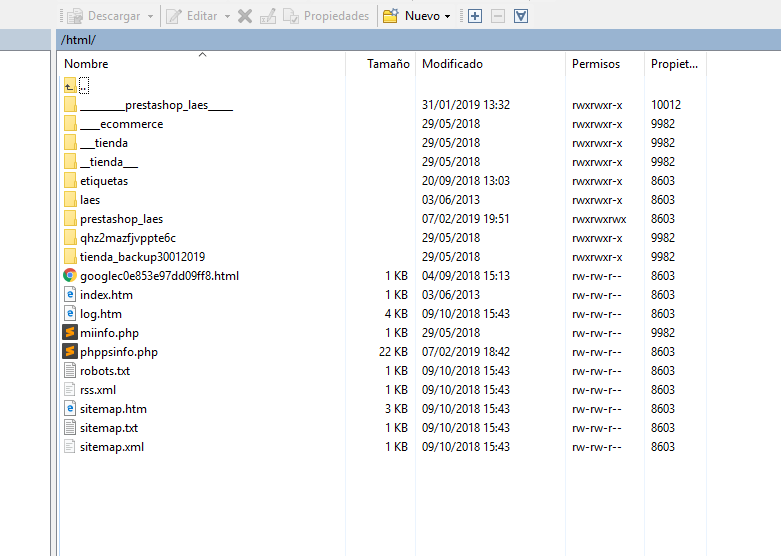Open the Descargar dropdown arrow
Viewport: 781px width, 556px height.
[150, 16]
